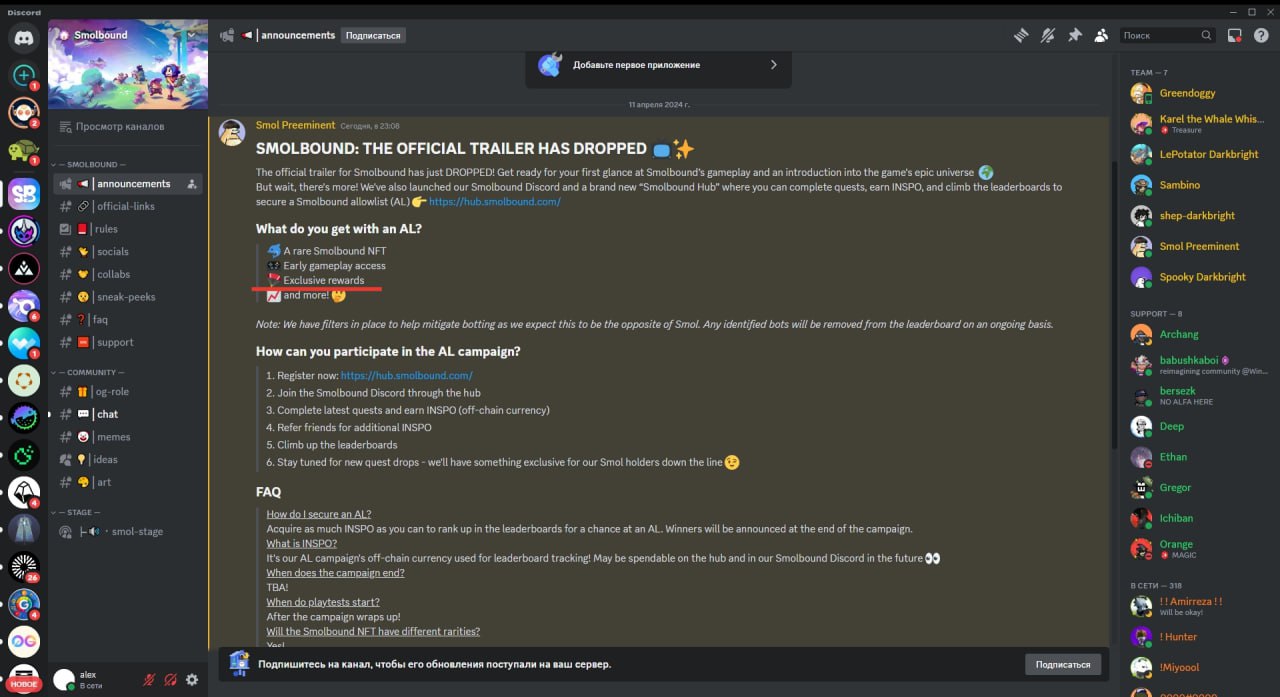The image size is (1280, 697).
Task: Open the rules channel
Action: click(x=128, y=229)
